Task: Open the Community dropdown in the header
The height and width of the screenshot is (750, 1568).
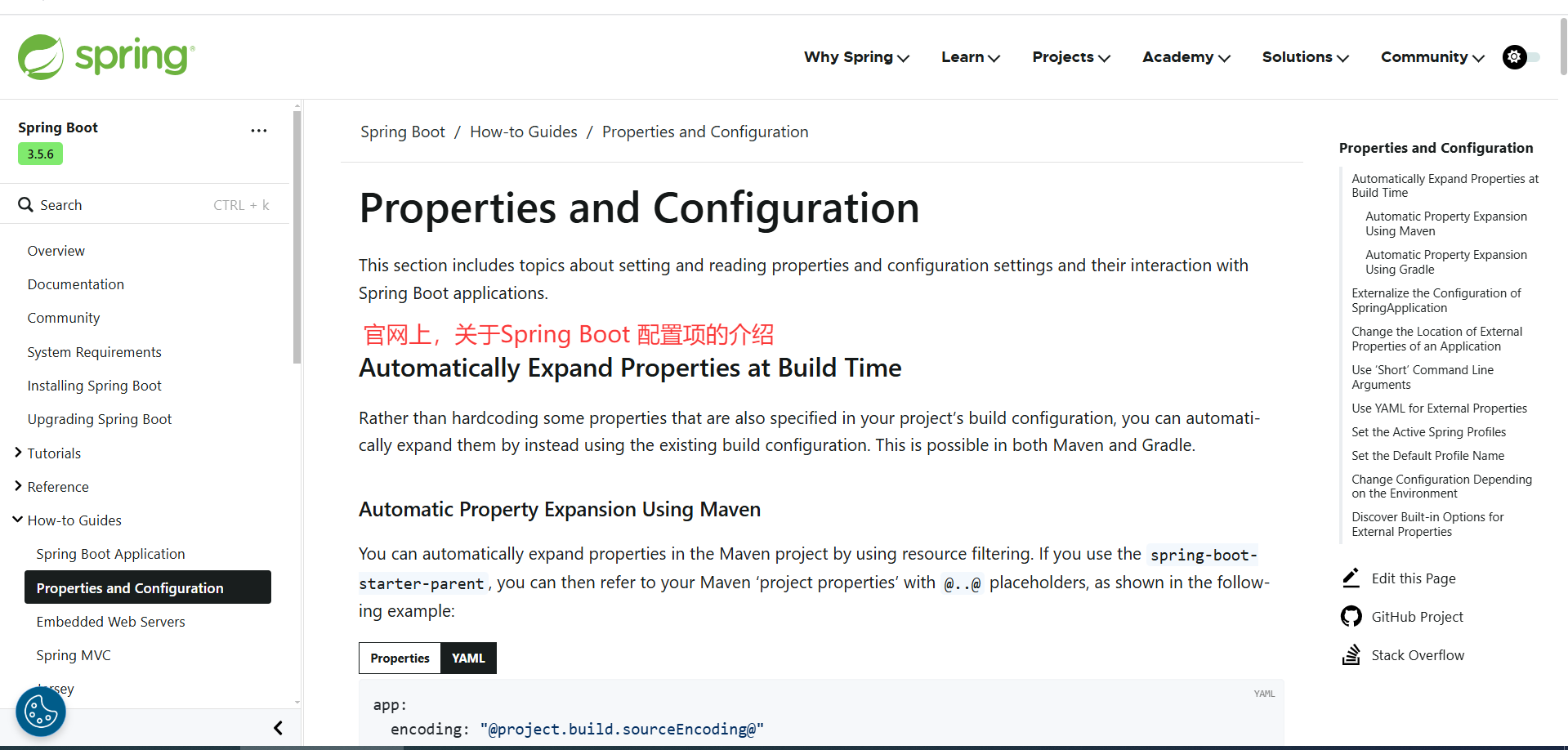Action: click(1432, 57)
